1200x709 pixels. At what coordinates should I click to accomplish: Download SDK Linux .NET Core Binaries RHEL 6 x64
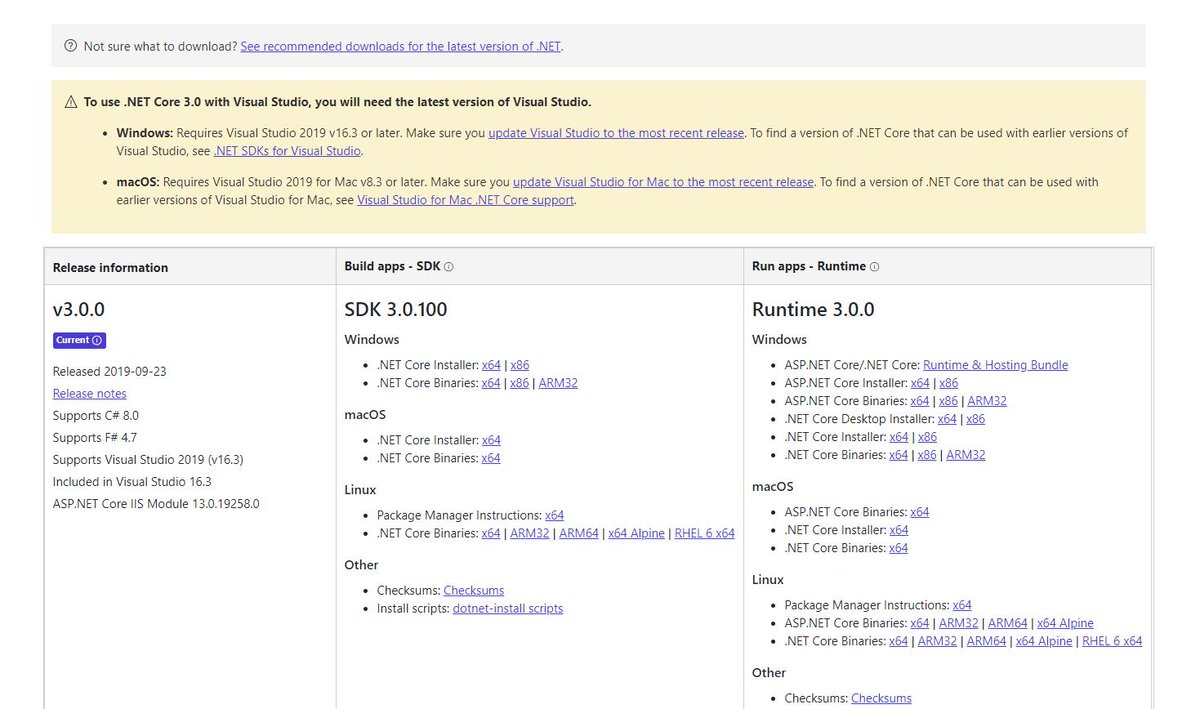(705, 534)
